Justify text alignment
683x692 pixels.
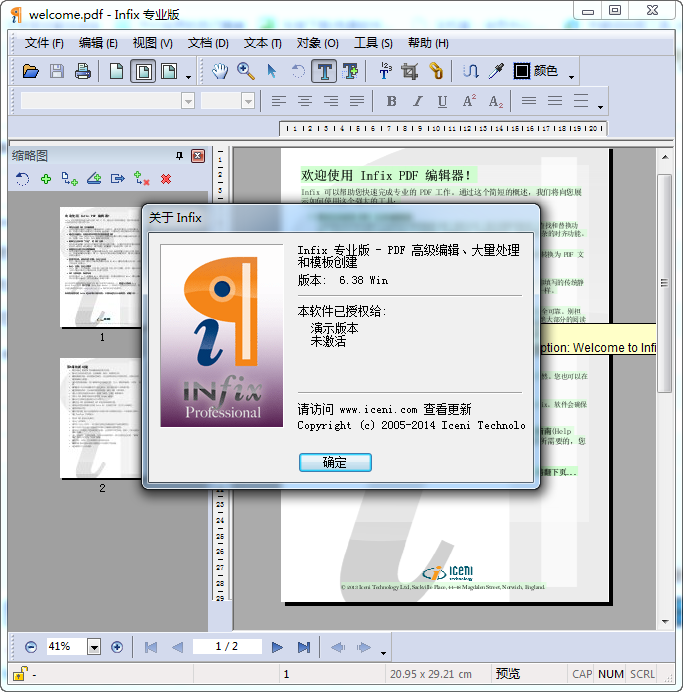(x=357, y=101)
